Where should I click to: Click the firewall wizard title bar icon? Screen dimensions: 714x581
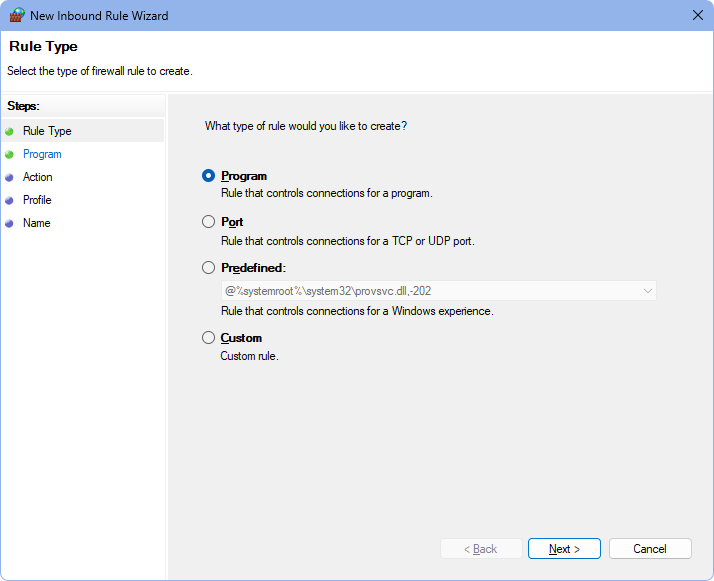click(17, 15)
